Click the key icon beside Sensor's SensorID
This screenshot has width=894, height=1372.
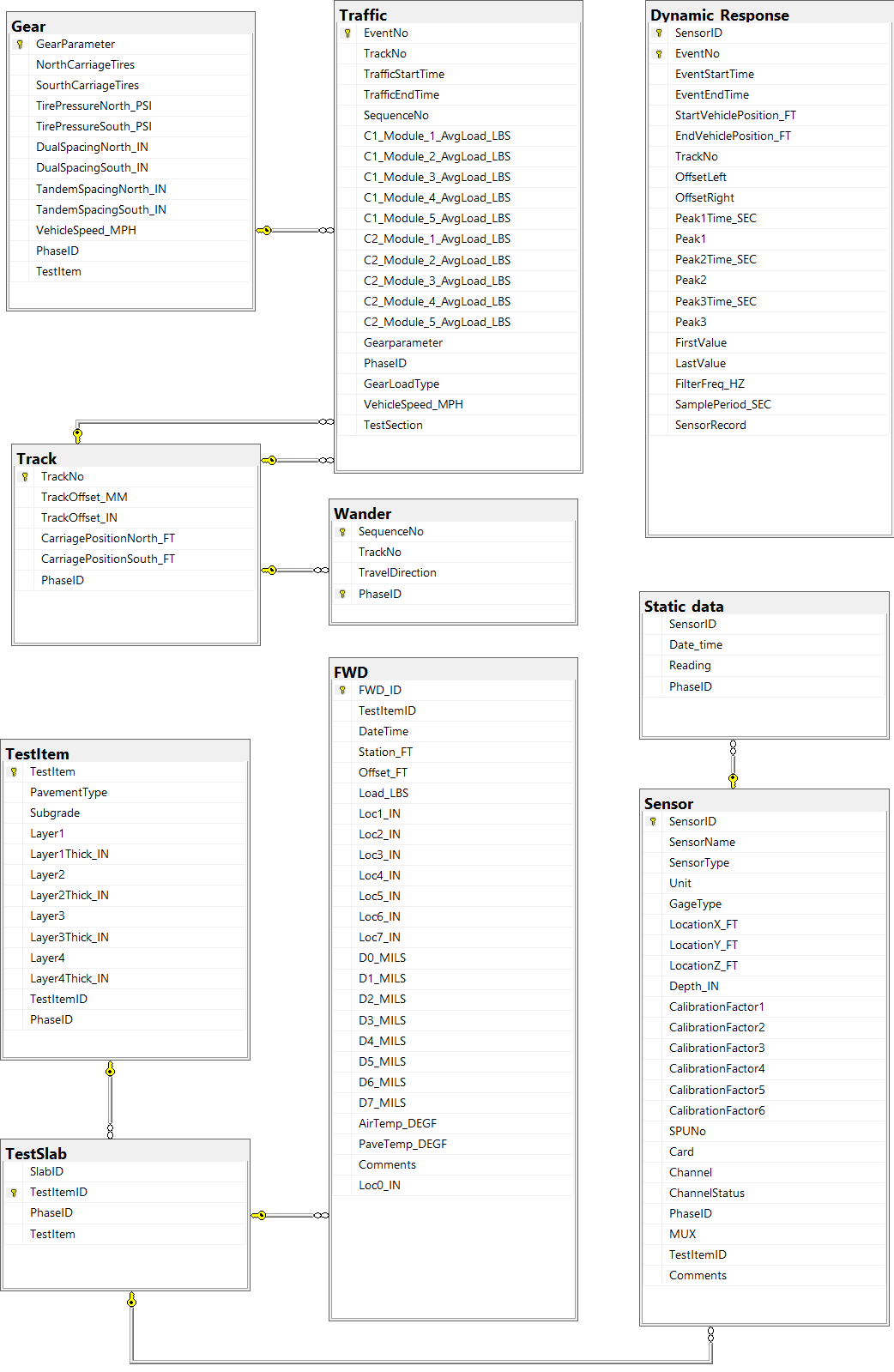[x=653, y=822]
